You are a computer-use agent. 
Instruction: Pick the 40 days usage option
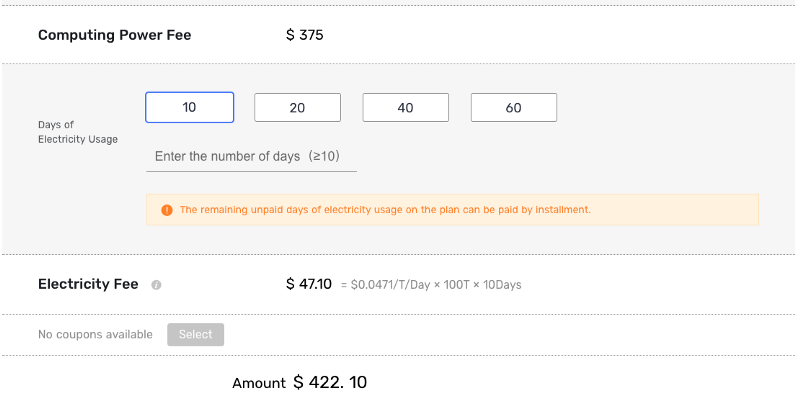(405, 108)
